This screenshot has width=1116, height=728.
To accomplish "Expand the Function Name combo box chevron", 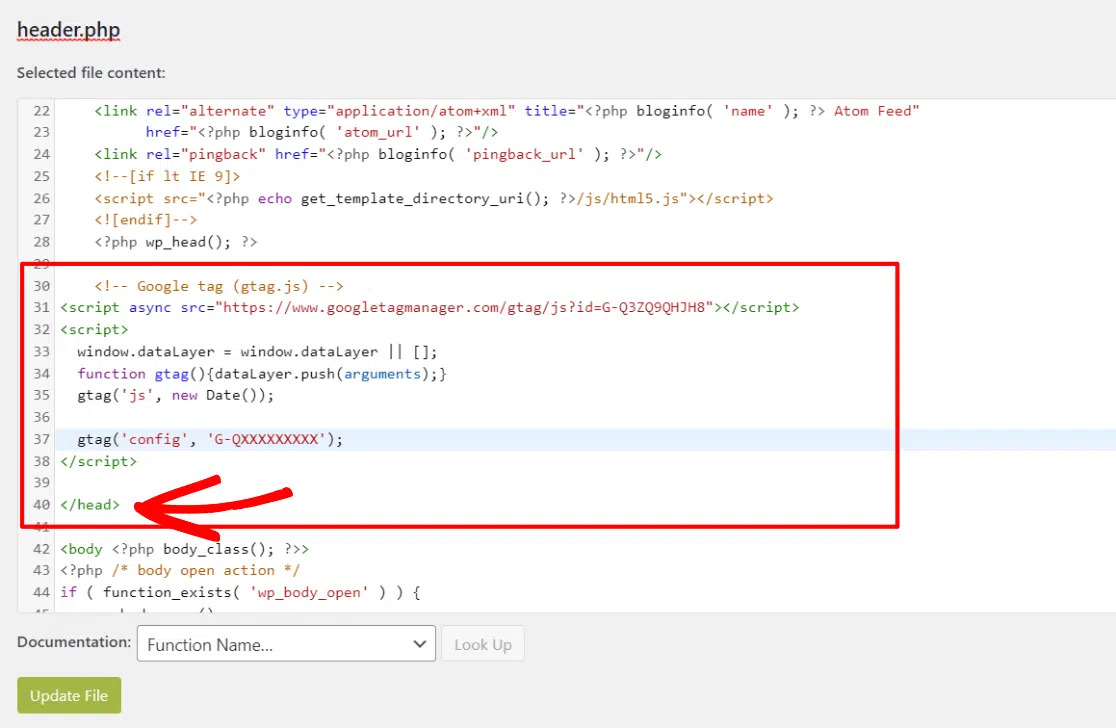I will click(x=420, y=644).
